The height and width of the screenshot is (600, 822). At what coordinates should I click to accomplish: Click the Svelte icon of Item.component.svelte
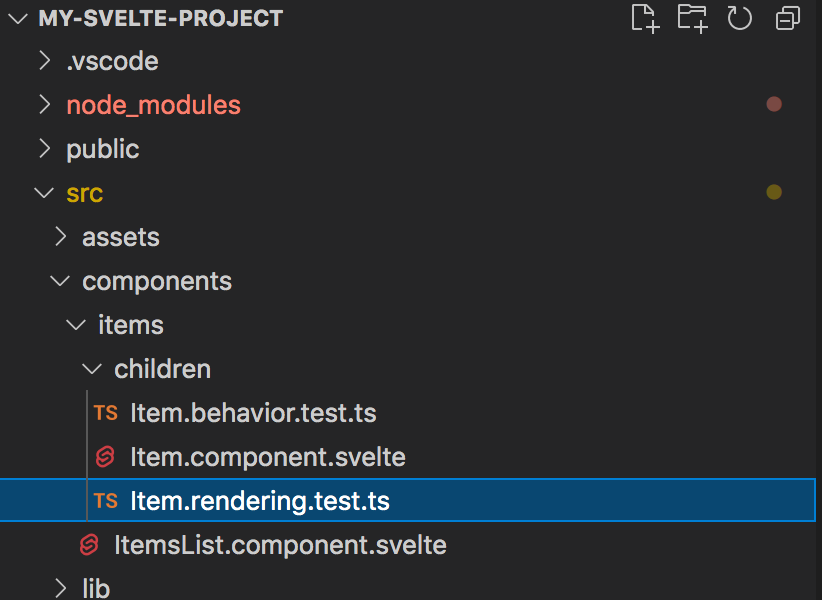pyautogui.click(x=105, y=456)
